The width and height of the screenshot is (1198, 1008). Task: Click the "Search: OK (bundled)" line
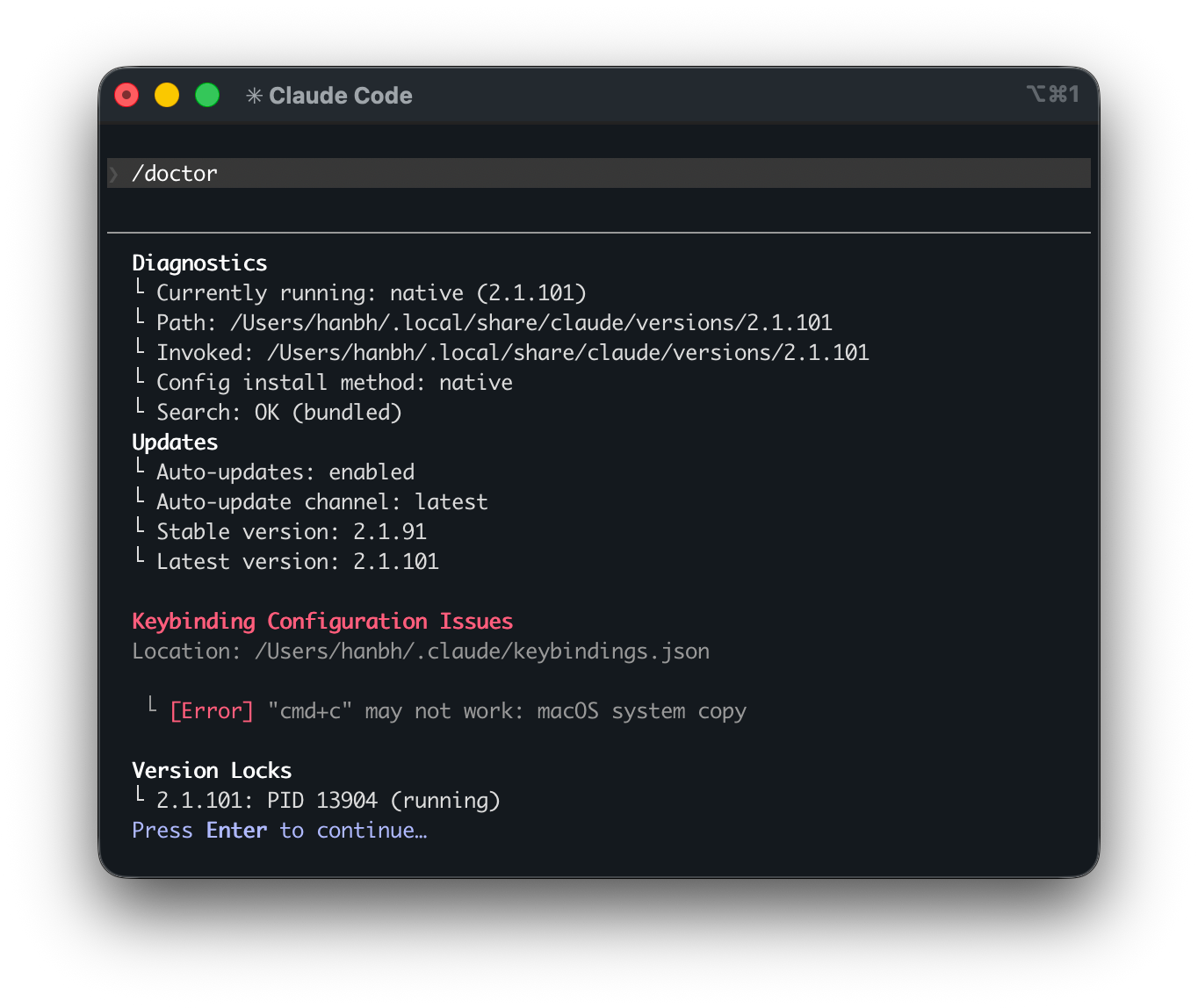(x=278, y=413)
